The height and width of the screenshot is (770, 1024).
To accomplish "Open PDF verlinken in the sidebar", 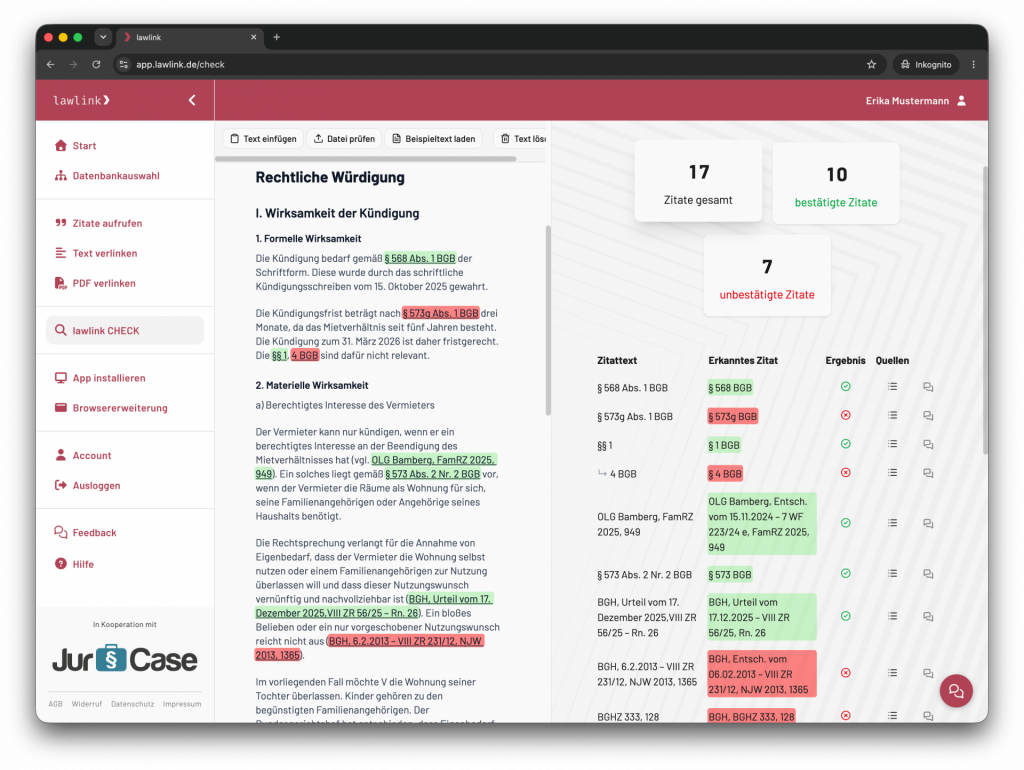I will coord(95,283).
